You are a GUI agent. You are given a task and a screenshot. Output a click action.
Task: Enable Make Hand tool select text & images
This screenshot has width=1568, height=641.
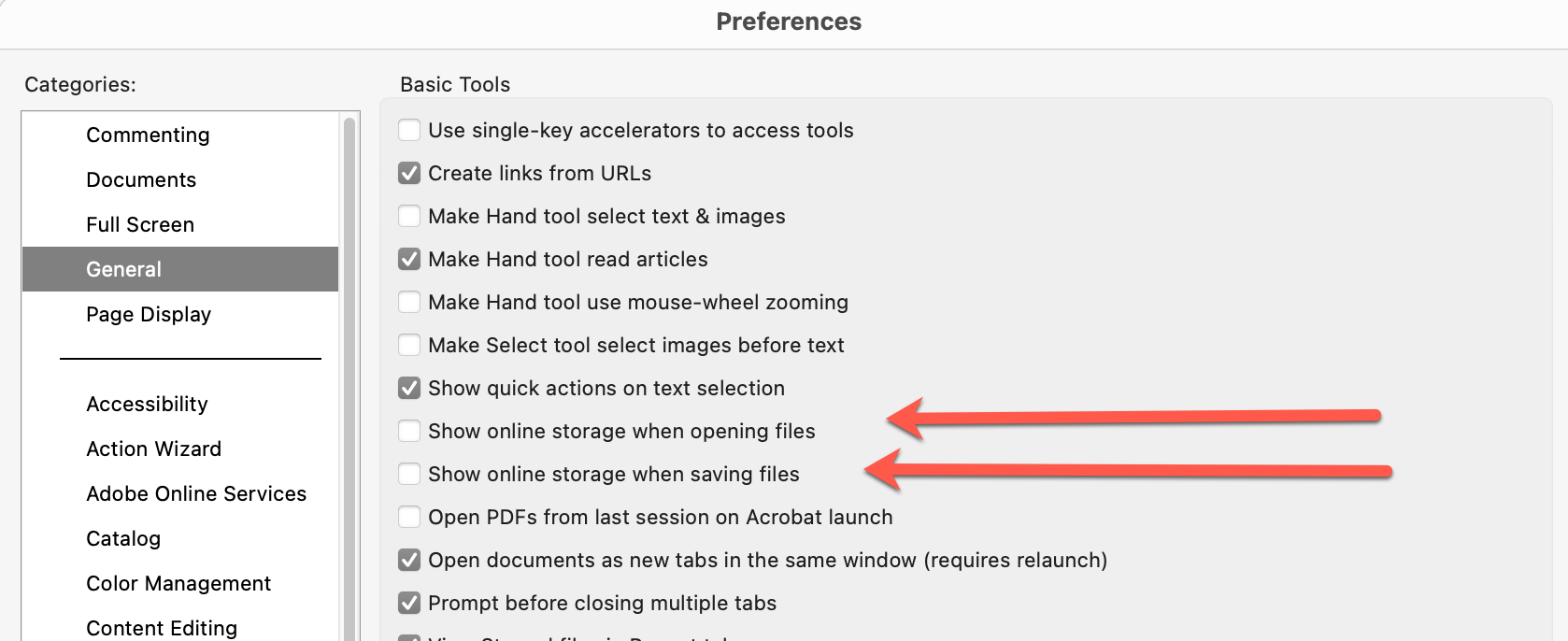[x=408, y=216]
